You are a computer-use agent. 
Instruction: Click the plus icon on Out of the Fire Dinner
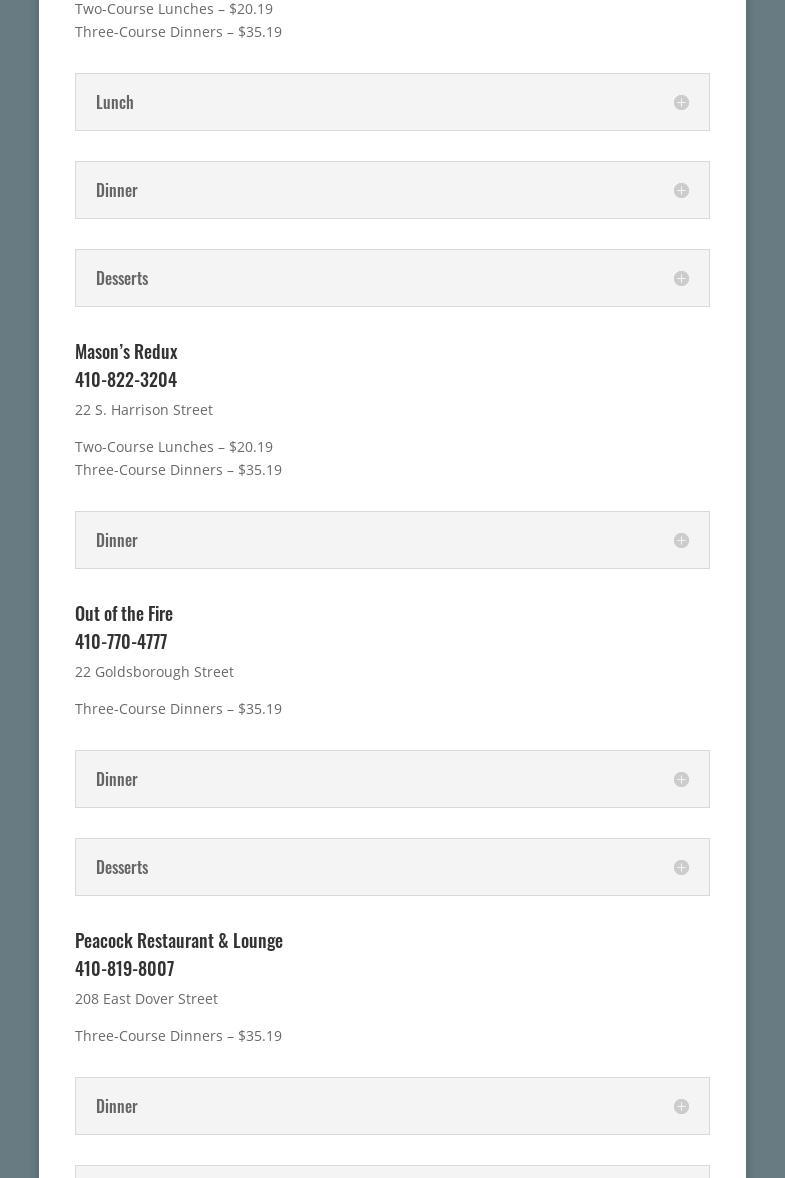pos(681,779)
